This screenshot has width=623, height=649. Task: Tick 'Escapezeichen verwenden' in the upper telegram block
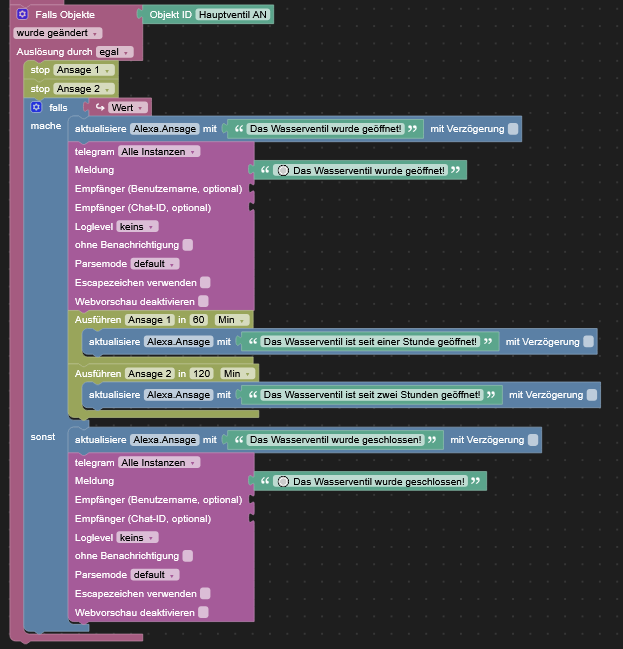(205, 282)
